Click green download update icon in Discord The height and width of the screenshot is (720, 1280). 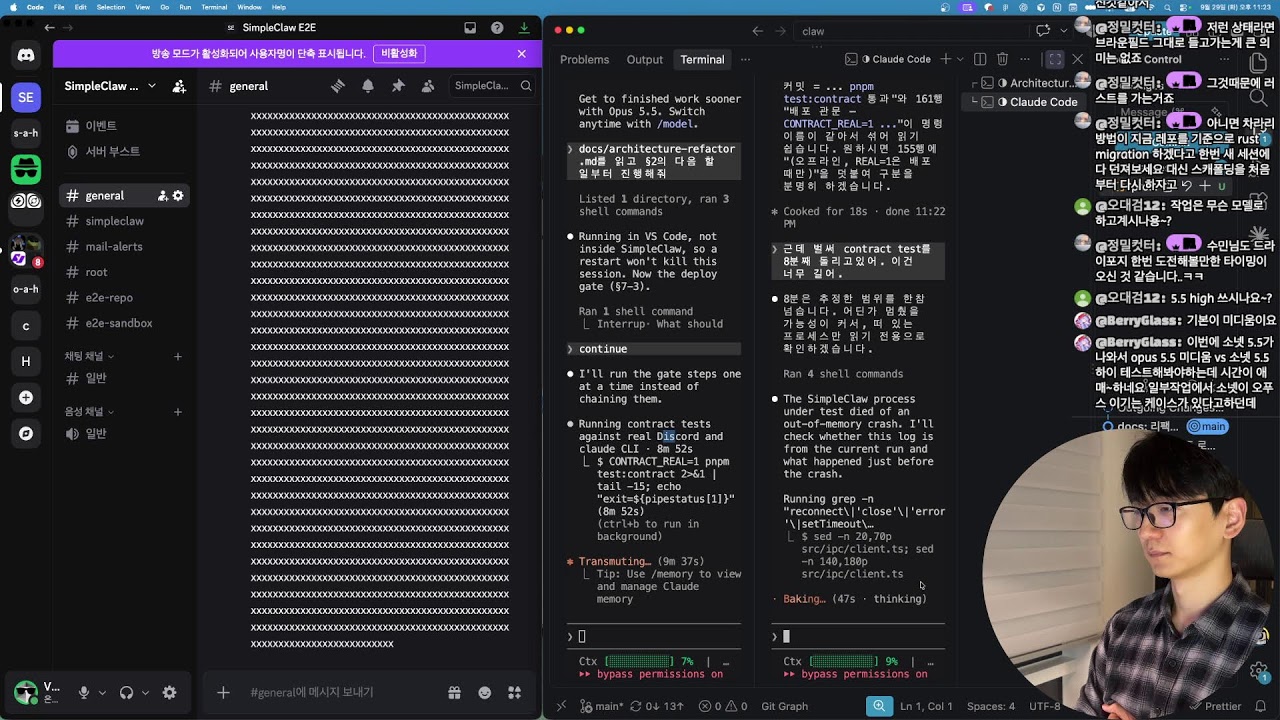pyautogui.click(x=524, y=28)
